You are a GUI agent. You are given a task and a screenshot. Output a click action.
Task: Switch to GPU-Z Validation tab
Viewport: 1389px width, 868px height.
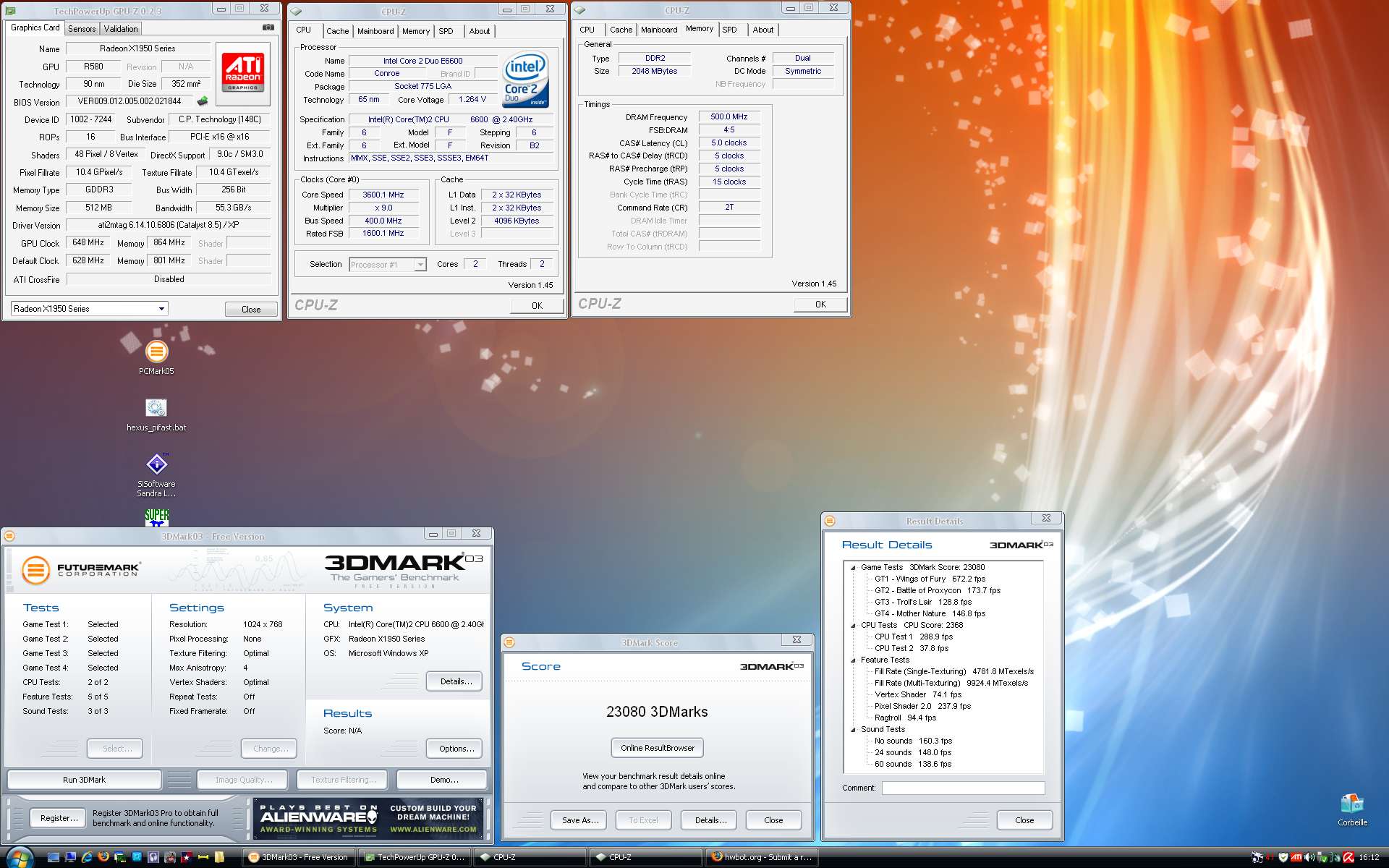pyautogui.click(x=120, y=29)
